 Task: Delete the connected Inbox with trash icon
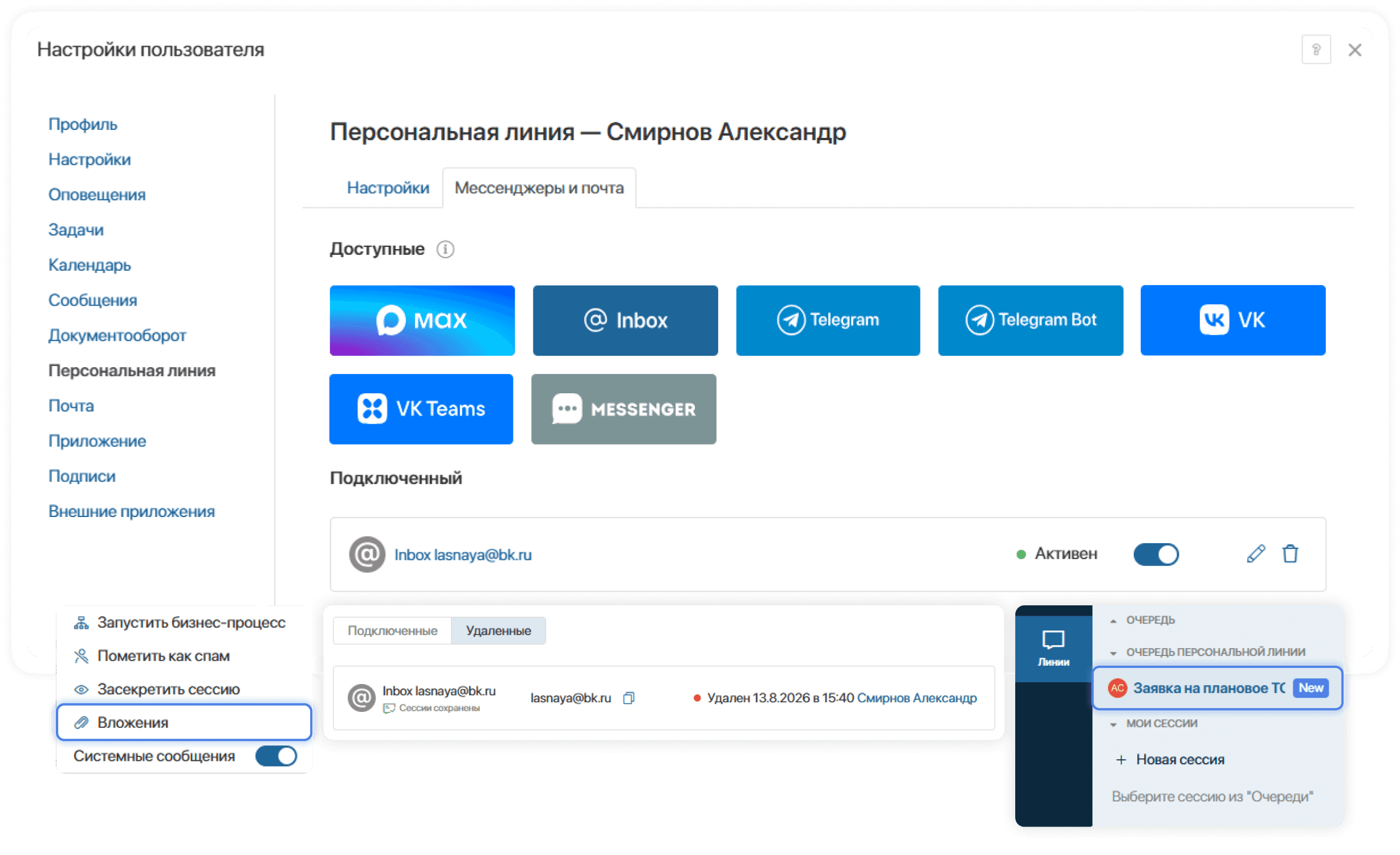click(1290, 553)
